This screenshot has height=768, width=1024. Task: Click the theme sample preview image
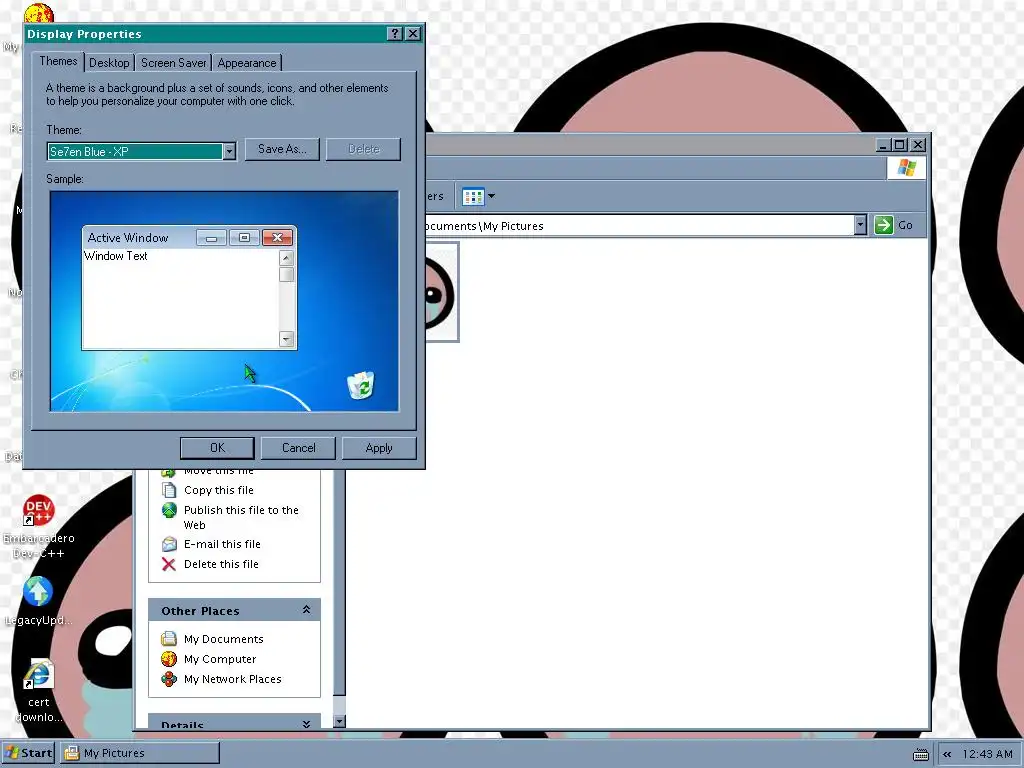pyautogui.click(x=224, y=301)
